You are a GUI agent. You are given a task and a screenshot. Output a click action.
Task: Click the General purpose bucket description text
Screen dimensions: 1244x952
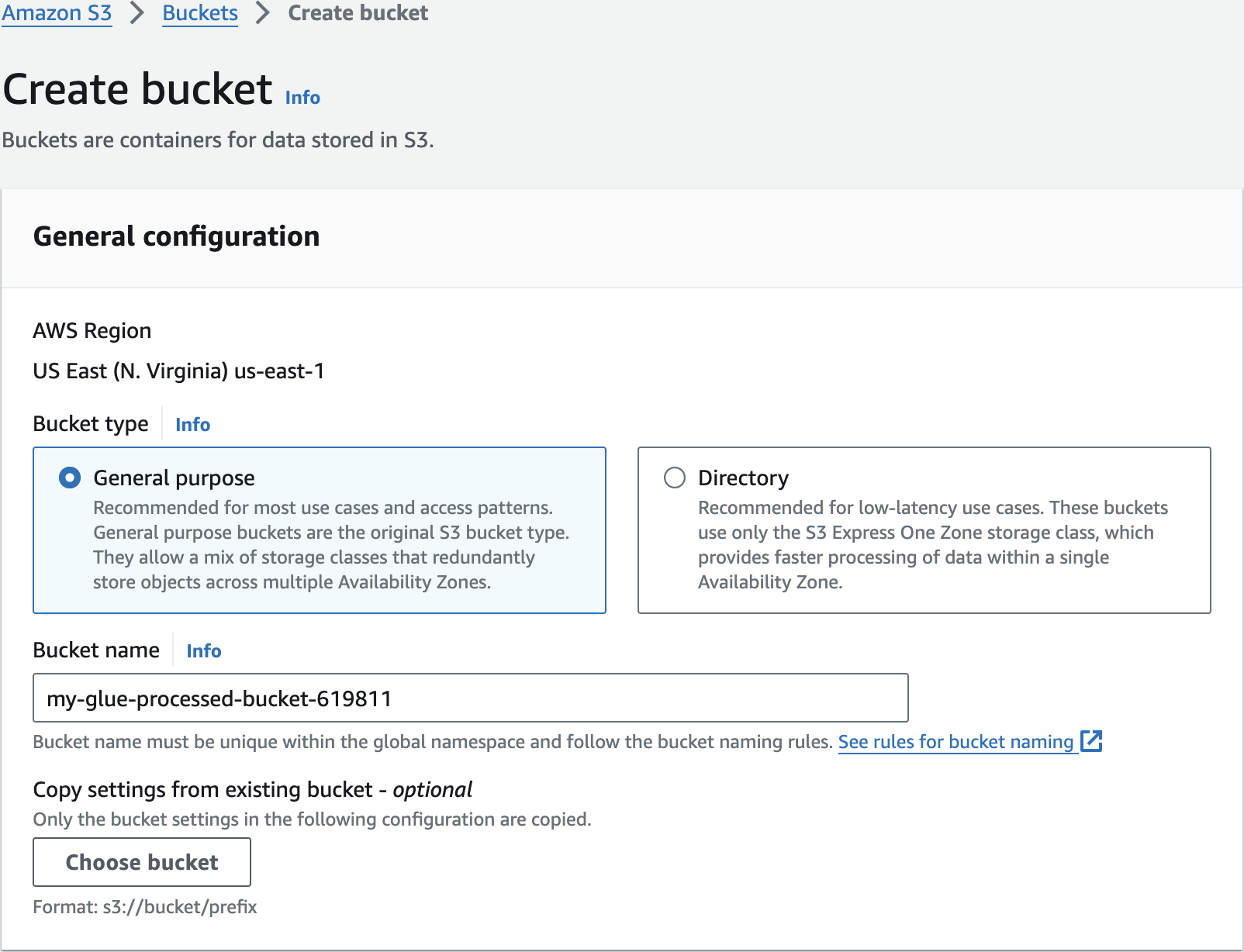pyautogui.click(x=331, y=545)
